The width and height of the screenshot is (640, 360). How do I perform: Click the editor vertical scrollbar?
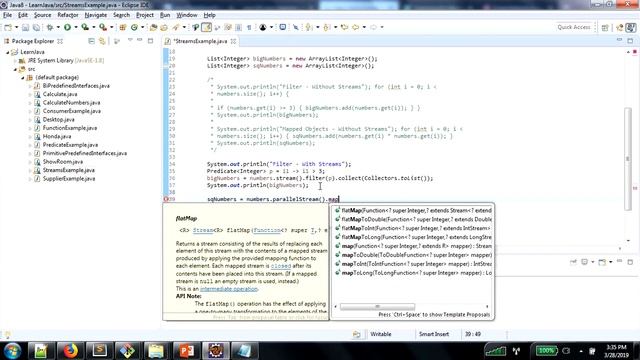[x=628, y=159]
